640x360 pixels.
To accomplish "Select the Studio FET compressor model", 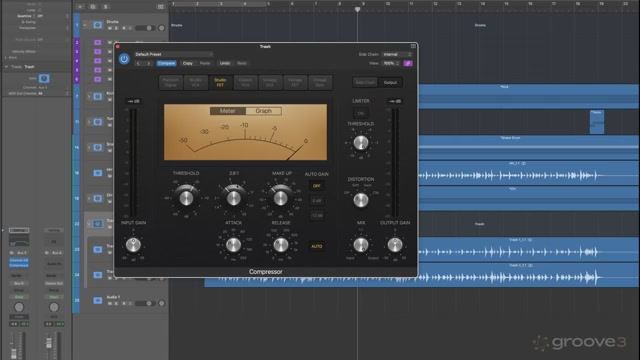I will click(x=220, y=82).
